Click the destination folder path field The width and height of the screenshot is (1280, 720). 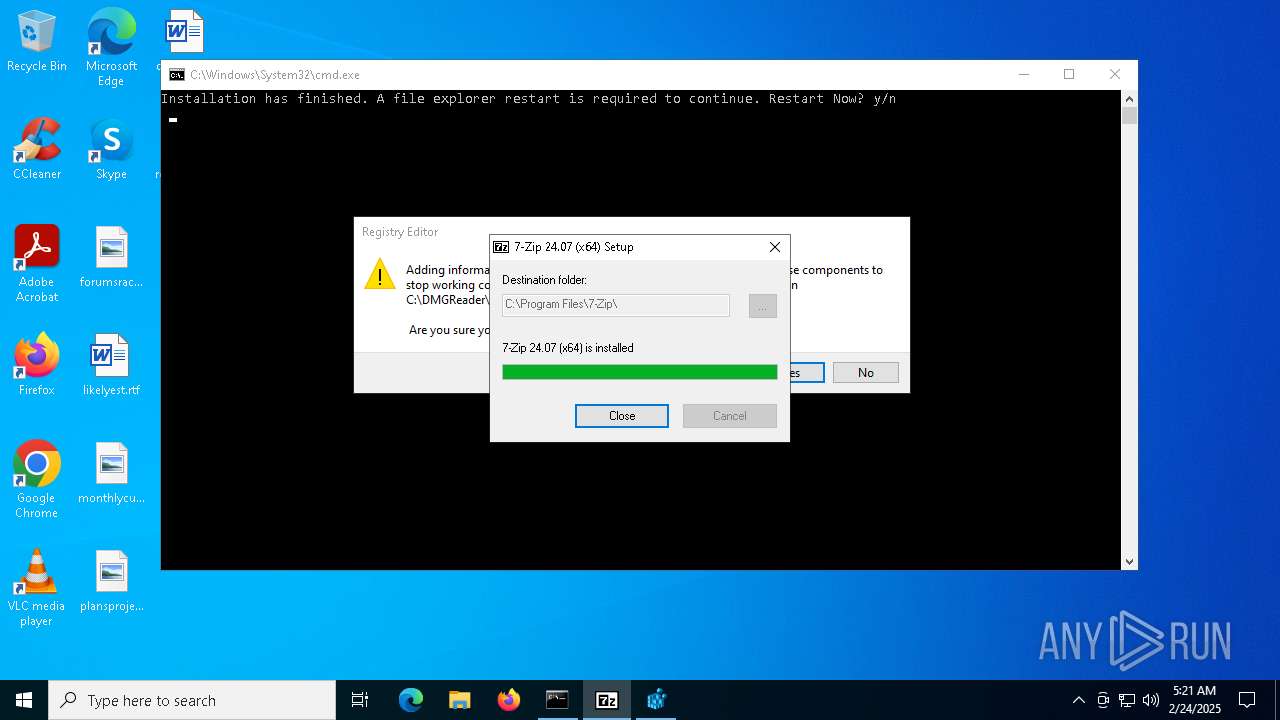click(616, 305)
